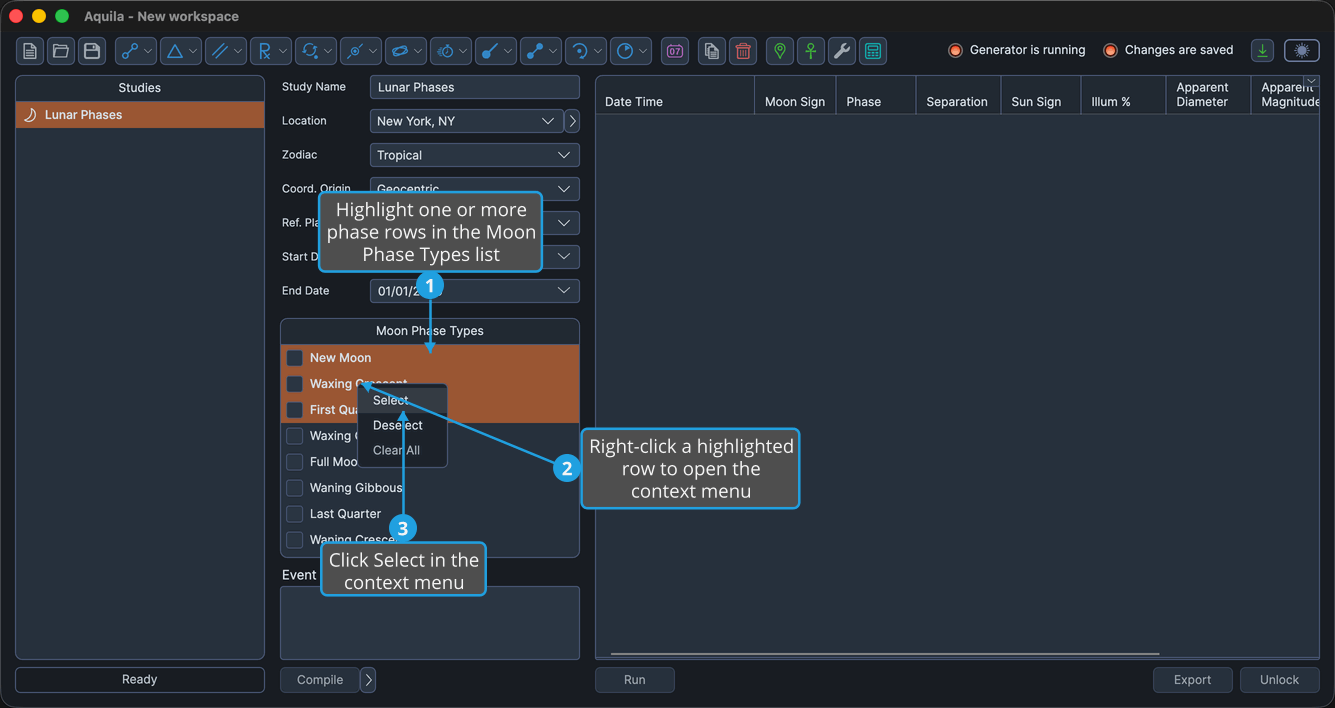Click the green download arrow icon
This screenshot has height=708, width=1335.
click(1263, 51)
